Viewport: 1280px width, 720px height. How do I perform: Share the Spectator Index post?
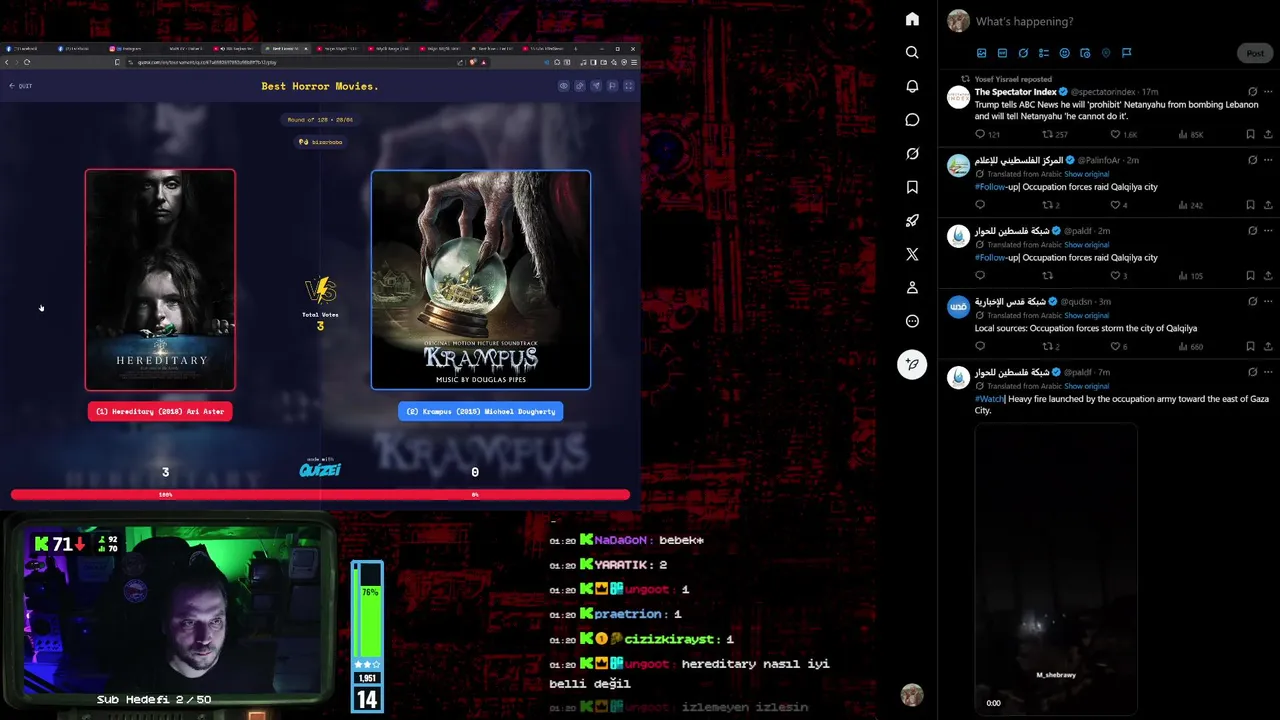pyautogui.click(x=1268, y=134)
